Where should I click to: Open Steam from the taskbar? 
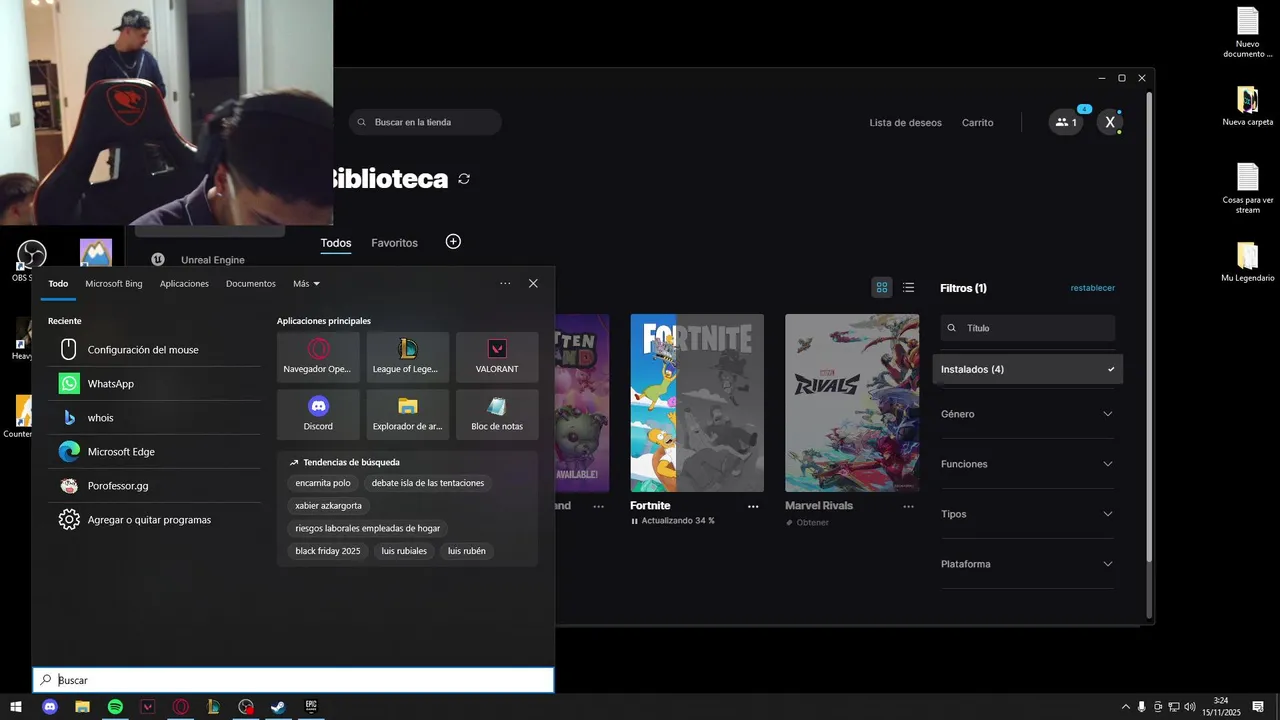(x=278, y=707)
